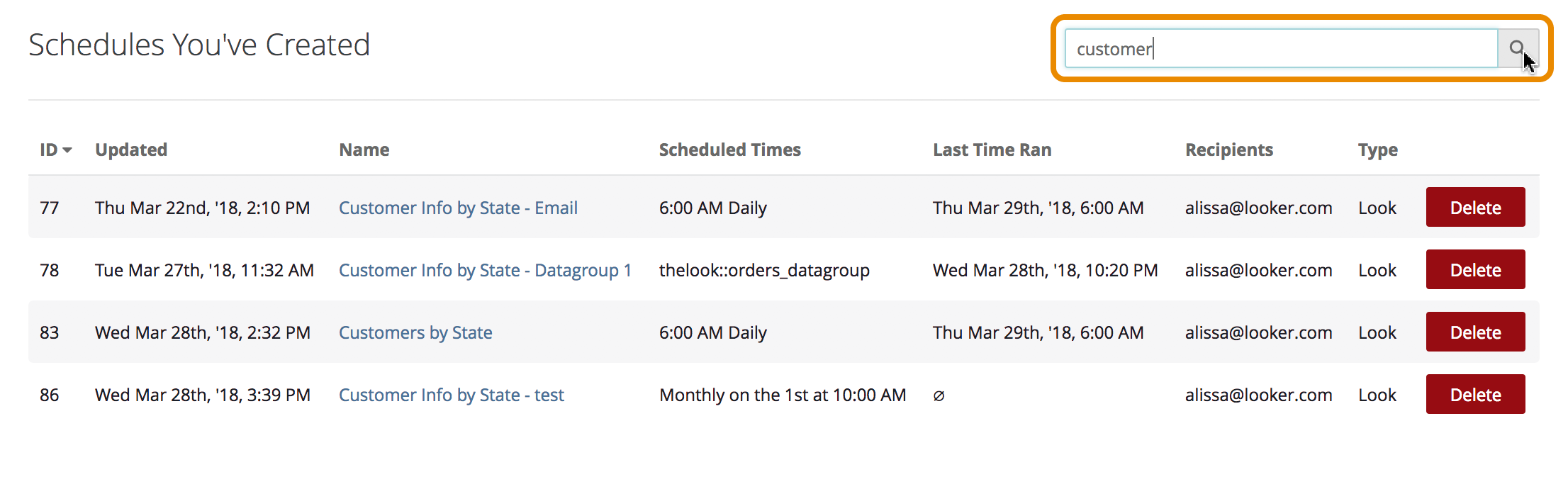Click the thelook::orders_datagroup scheduled time cell
The image size is (1568, 489).
[x=764, y=270]
